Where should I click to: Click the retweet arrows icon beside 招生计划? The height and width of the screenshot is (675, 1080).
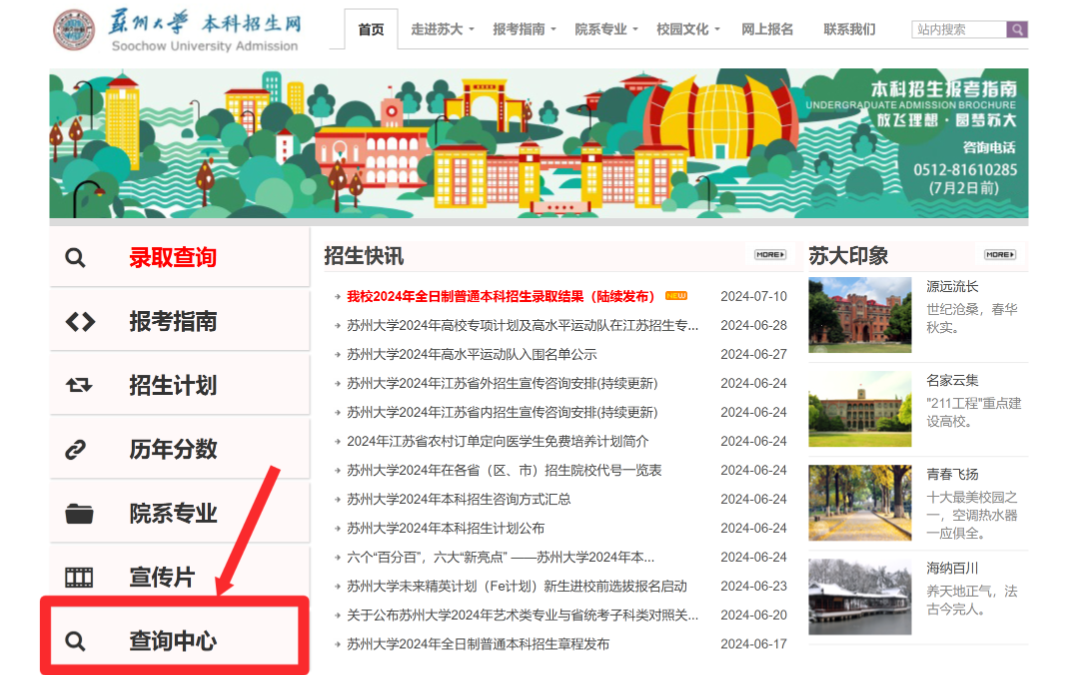(79, 385)
